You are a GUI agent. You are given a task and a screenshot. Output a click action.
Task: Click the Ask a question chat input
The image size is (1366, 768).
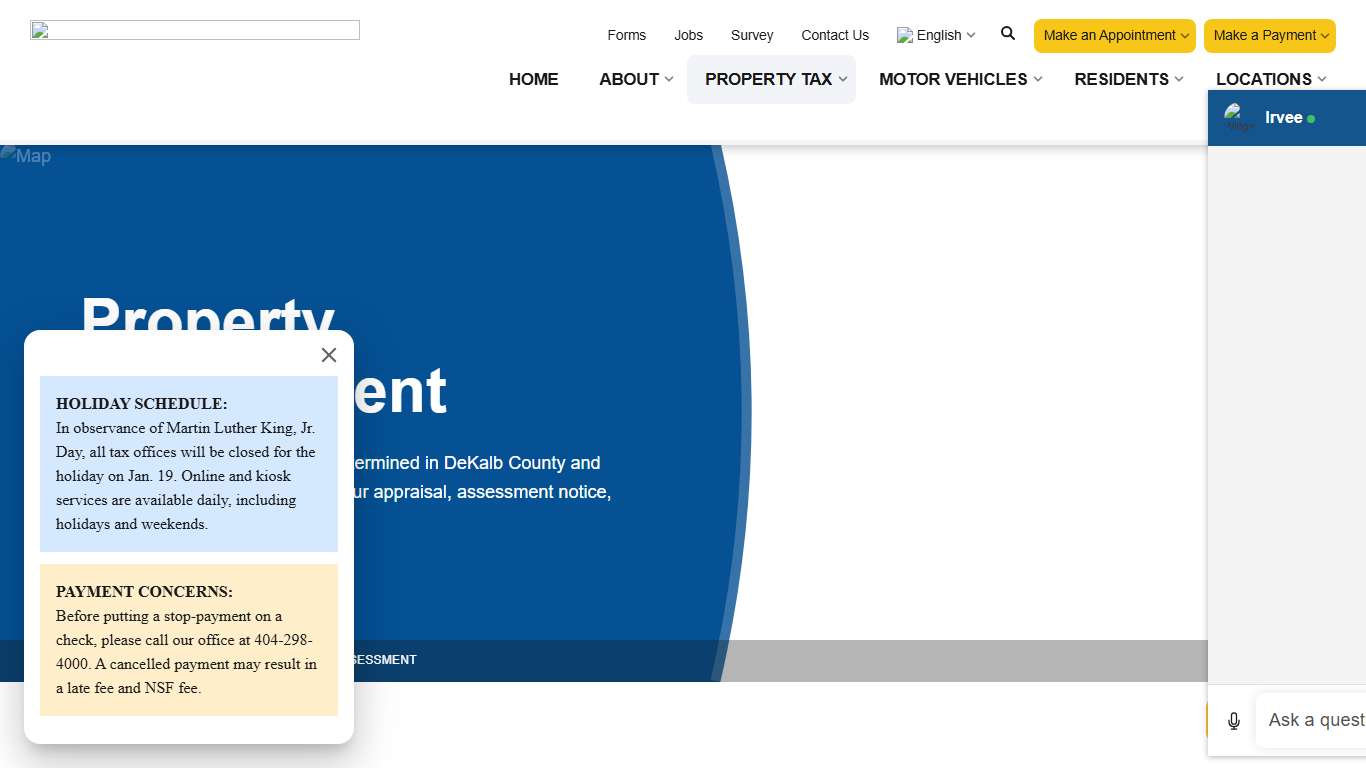(x=1315, y=720)
